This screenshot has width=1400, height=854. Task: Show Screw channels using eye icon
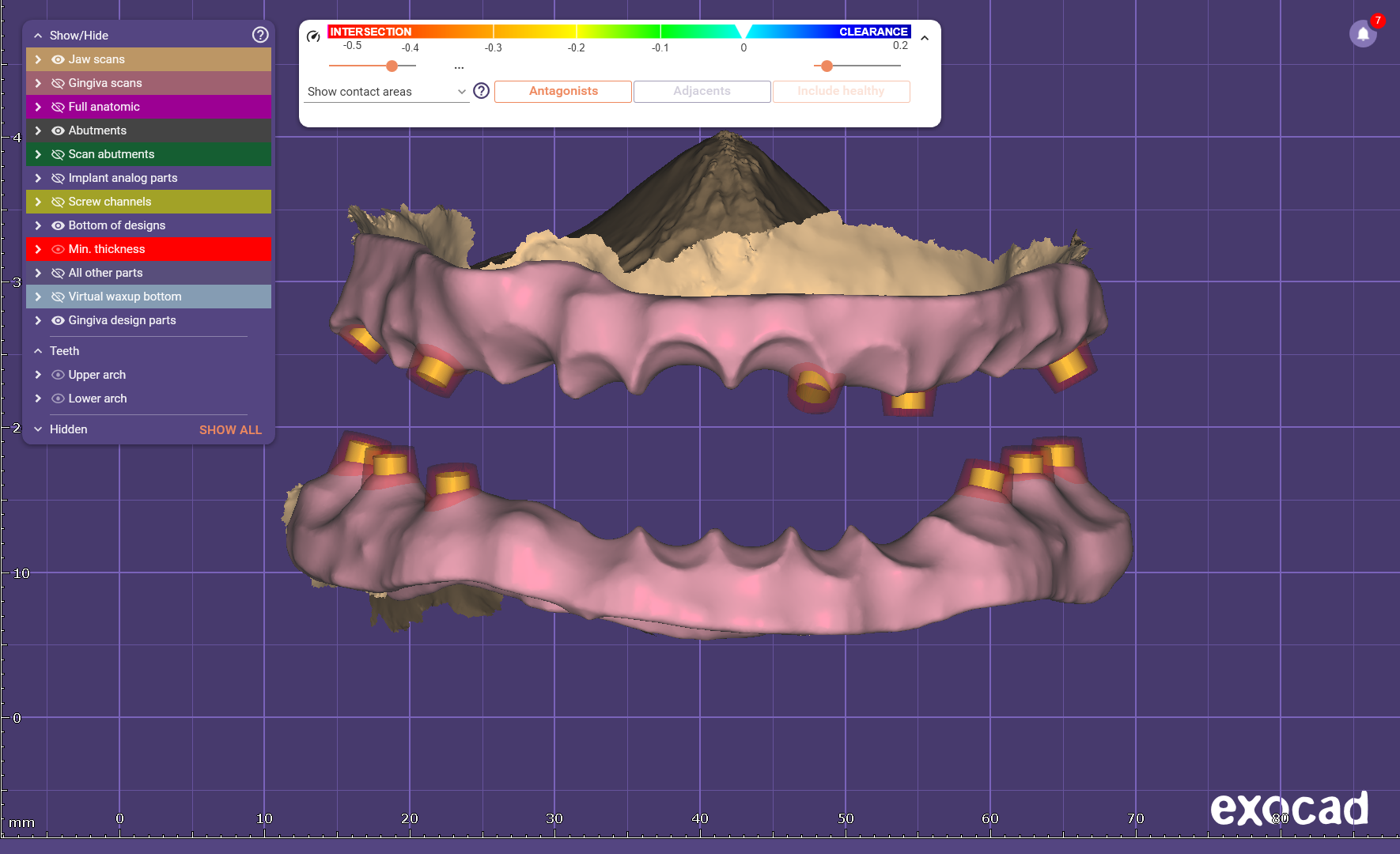pyautogui.click(x=58, y=202)
